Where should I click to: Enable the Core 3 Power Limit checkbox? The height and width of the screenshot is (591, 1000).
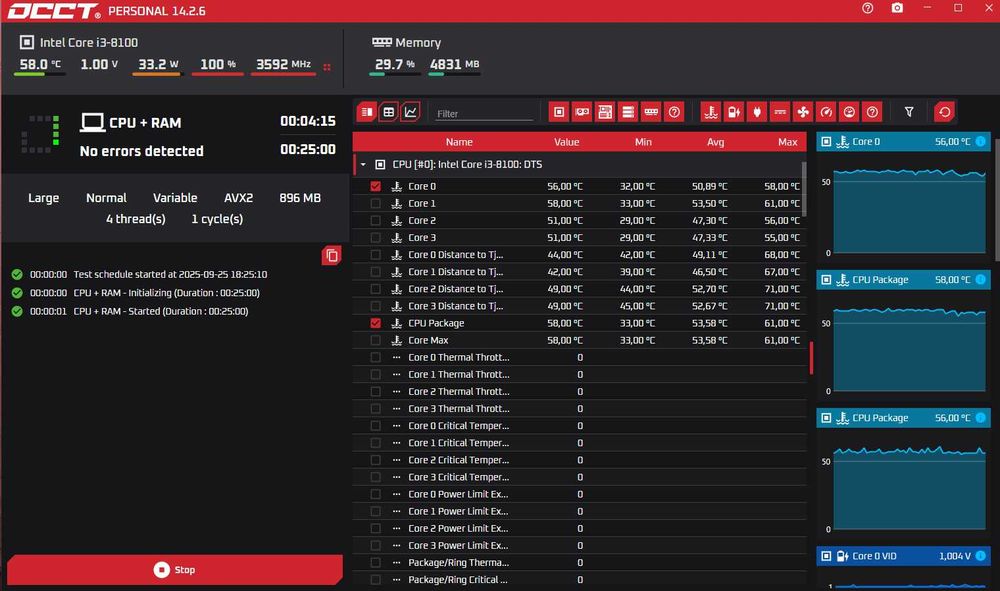[x=376, y=546]
